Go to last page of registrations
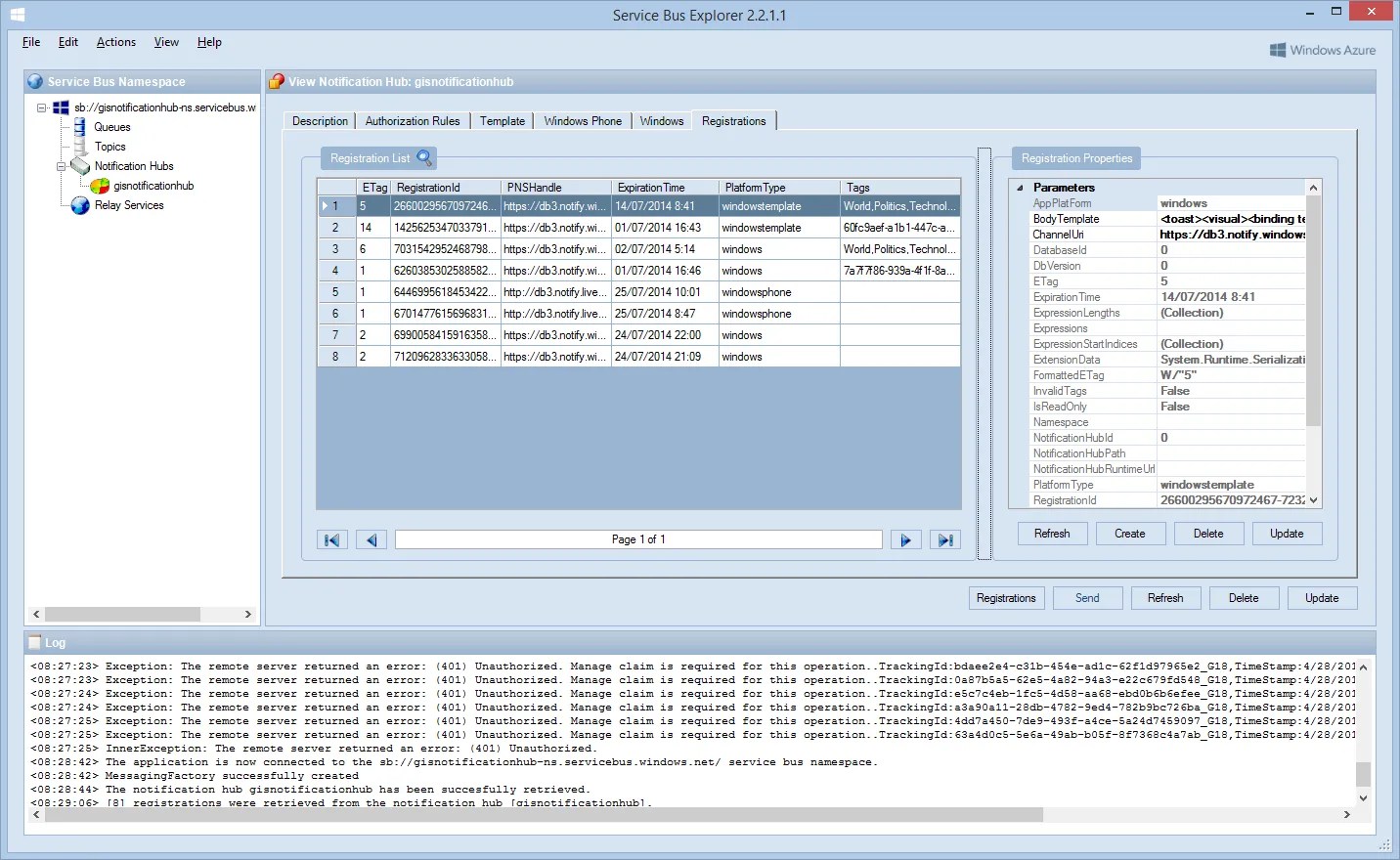 point(945,539)
